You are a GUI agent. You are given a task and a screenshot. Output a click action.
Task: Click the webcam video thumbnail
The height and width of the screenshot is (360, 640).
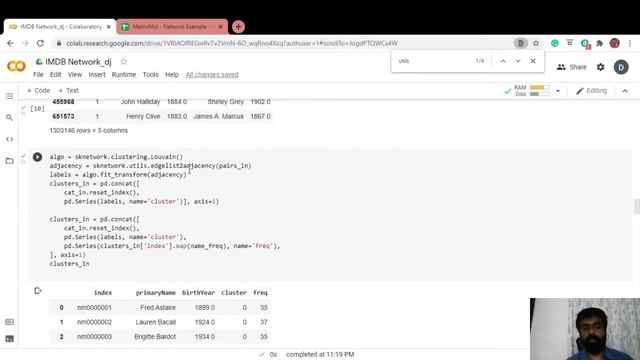click(x=585, y=329)
